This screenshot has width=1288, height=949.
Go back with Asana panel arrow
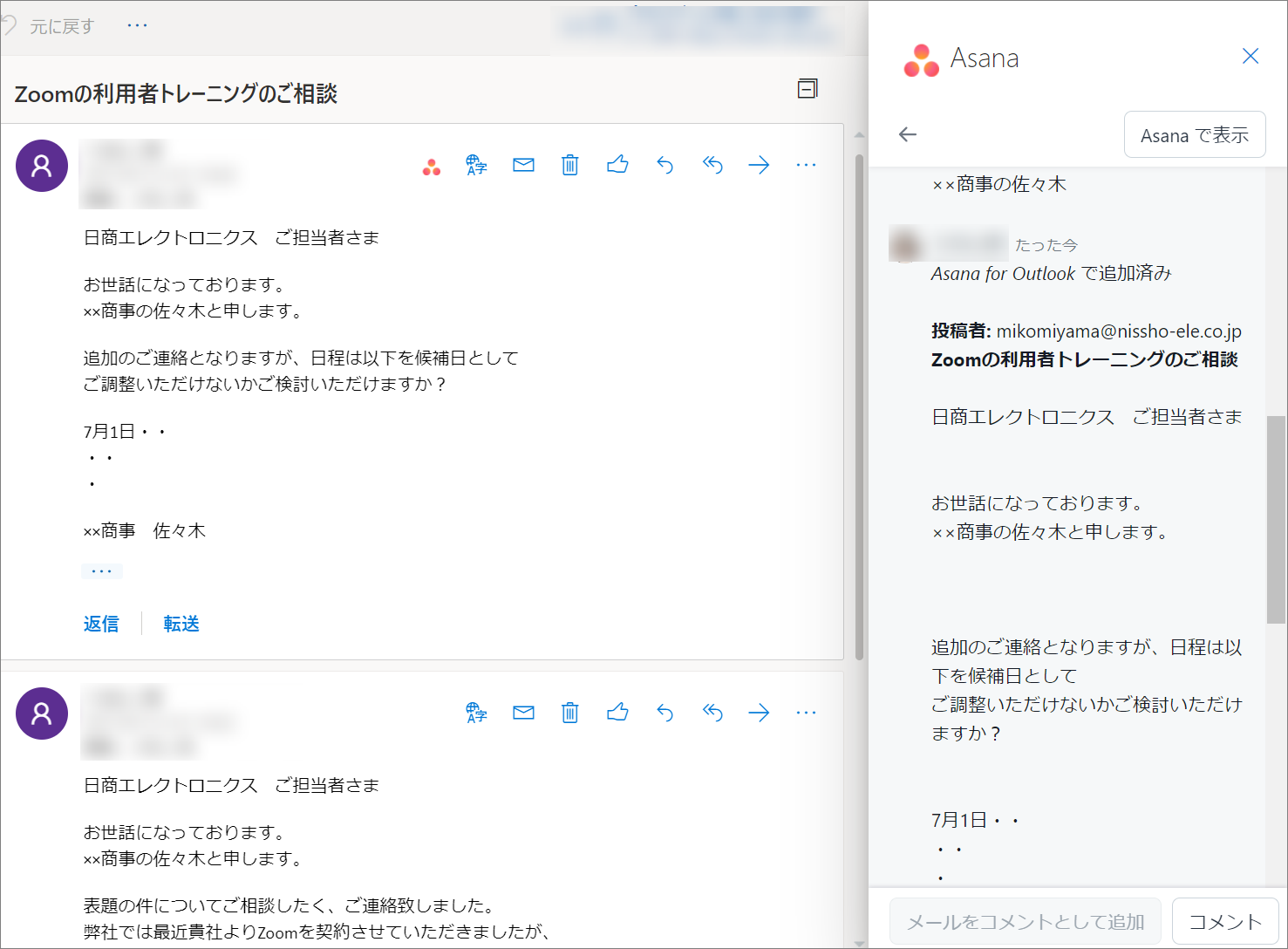point(908,134)
